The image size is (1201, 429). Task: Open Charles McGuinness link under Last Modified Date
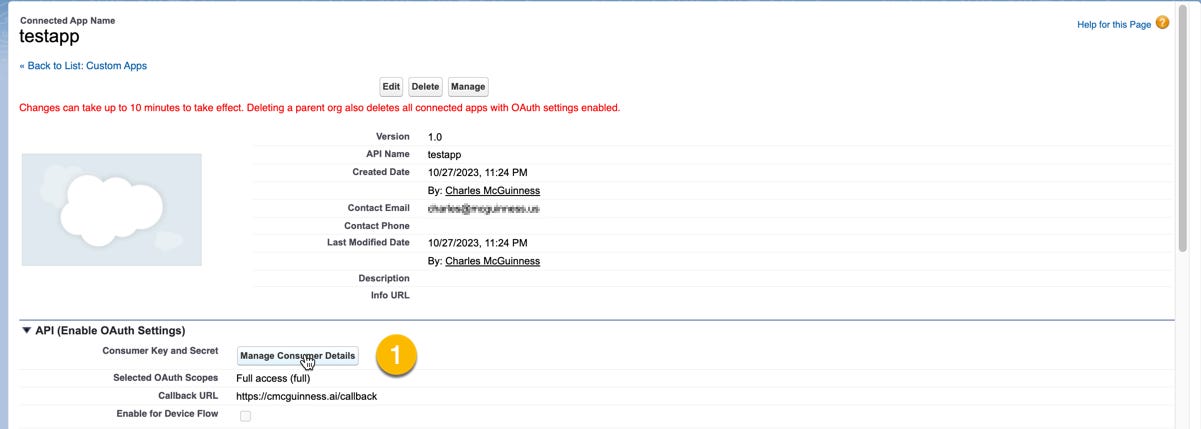tap(492, 261)
